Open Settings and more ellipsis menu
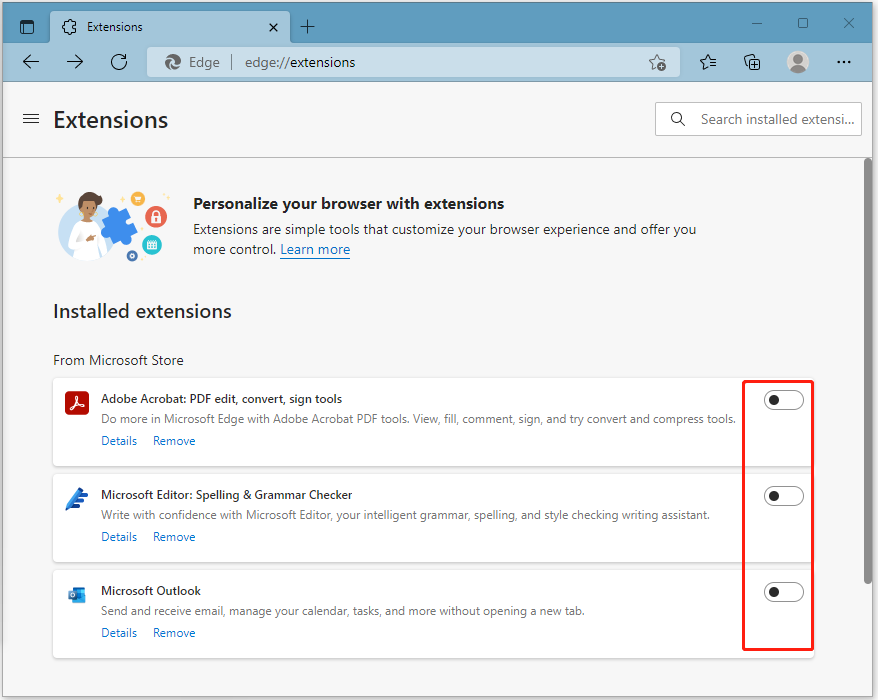The width and height of the screenshot is (878, 700). 843,62
